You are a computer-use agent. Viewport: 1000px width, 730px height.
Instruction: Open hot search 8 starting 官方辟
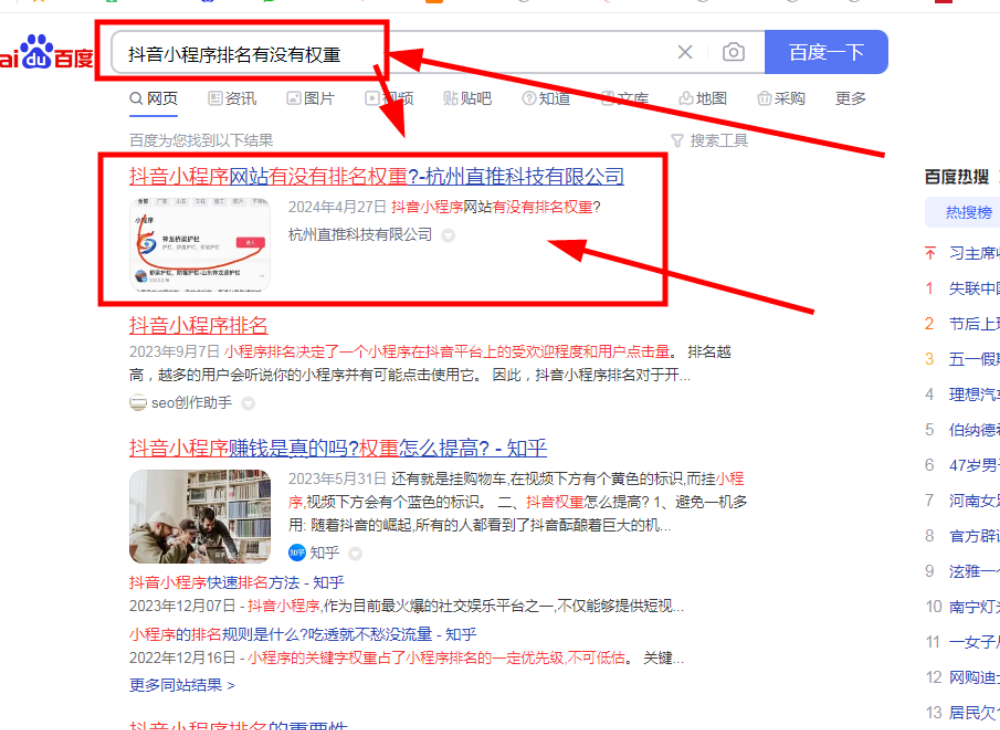pyautogui.click(x=974, y=536)
